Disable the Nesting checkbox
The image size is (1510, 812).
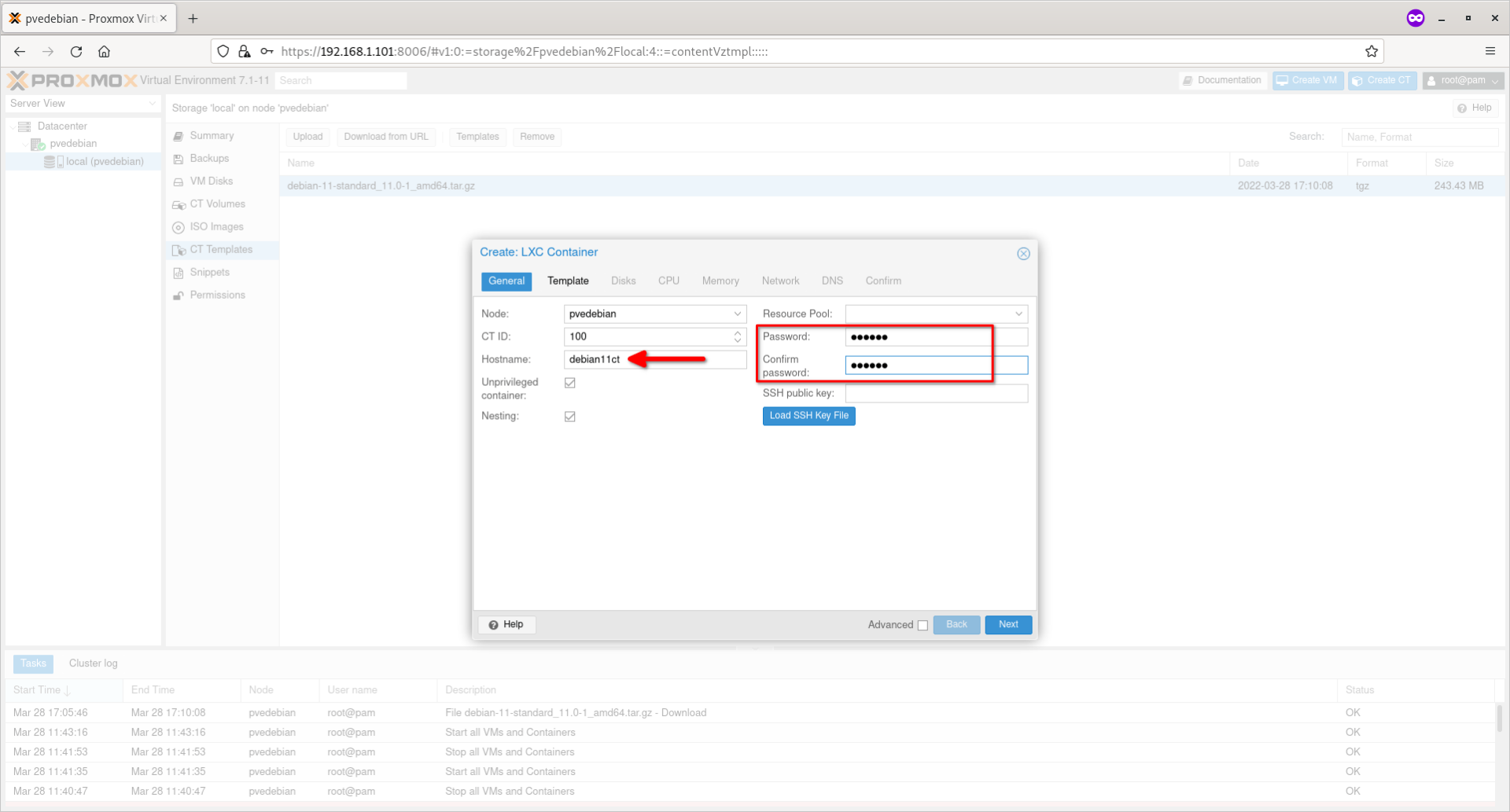coord(570,416)
